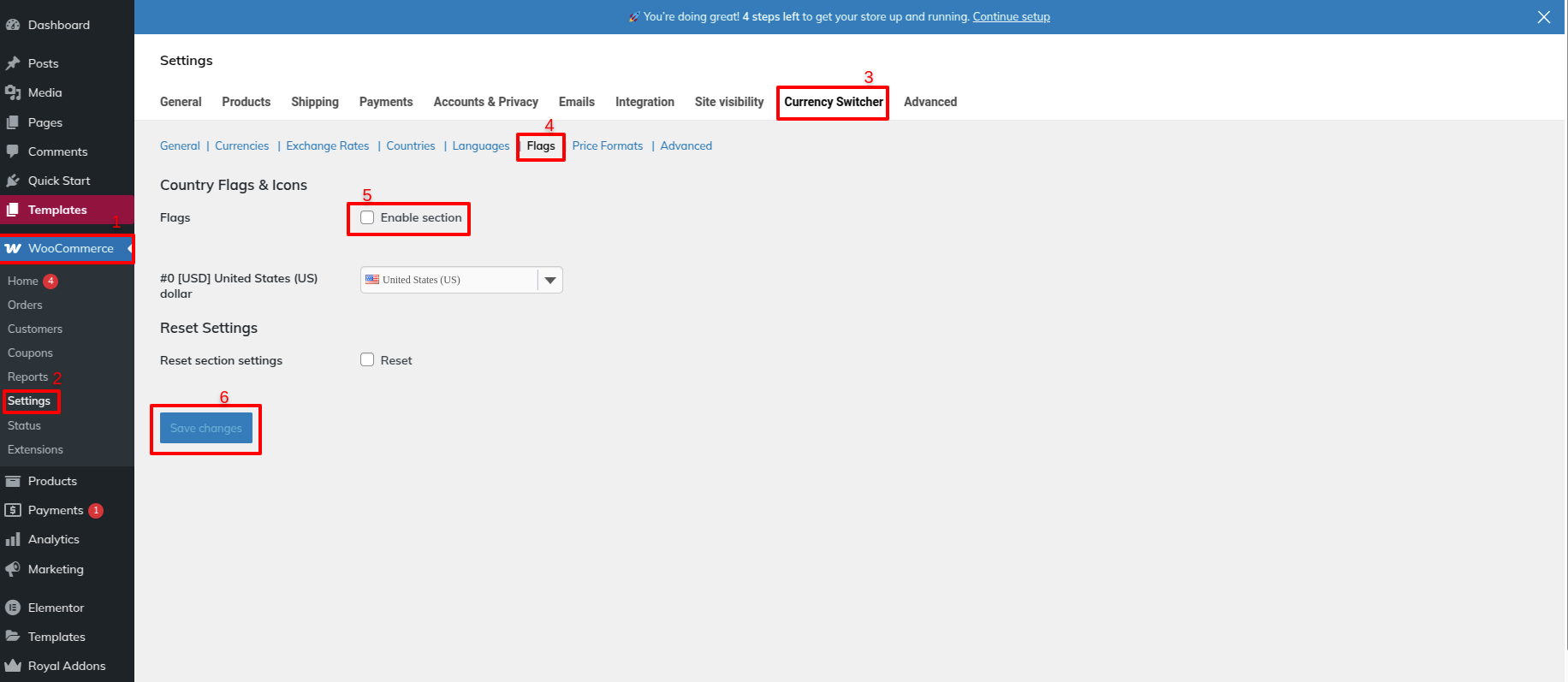Open the Site visibility settings tab
Screen dimensions: 1568x682
click(x=728, y=102)
